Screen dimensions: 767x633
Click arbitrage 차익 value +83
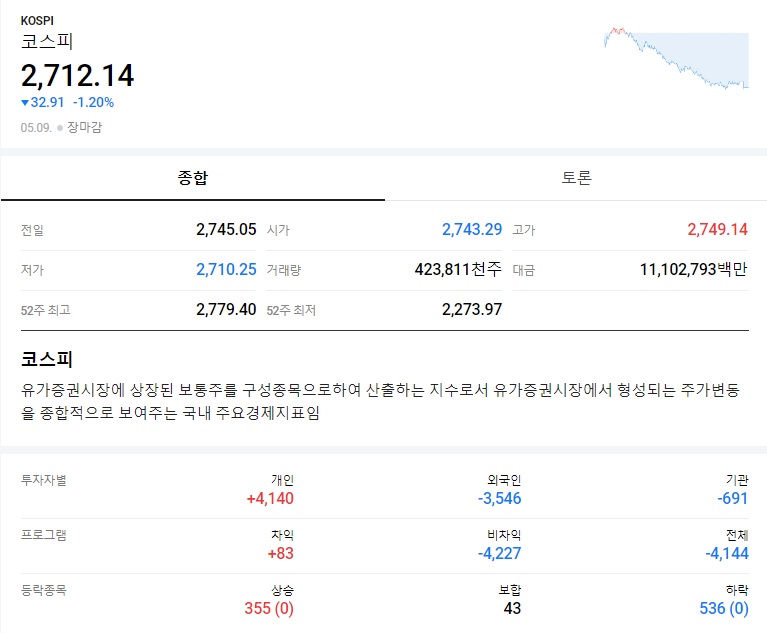[x=281, y=553]
